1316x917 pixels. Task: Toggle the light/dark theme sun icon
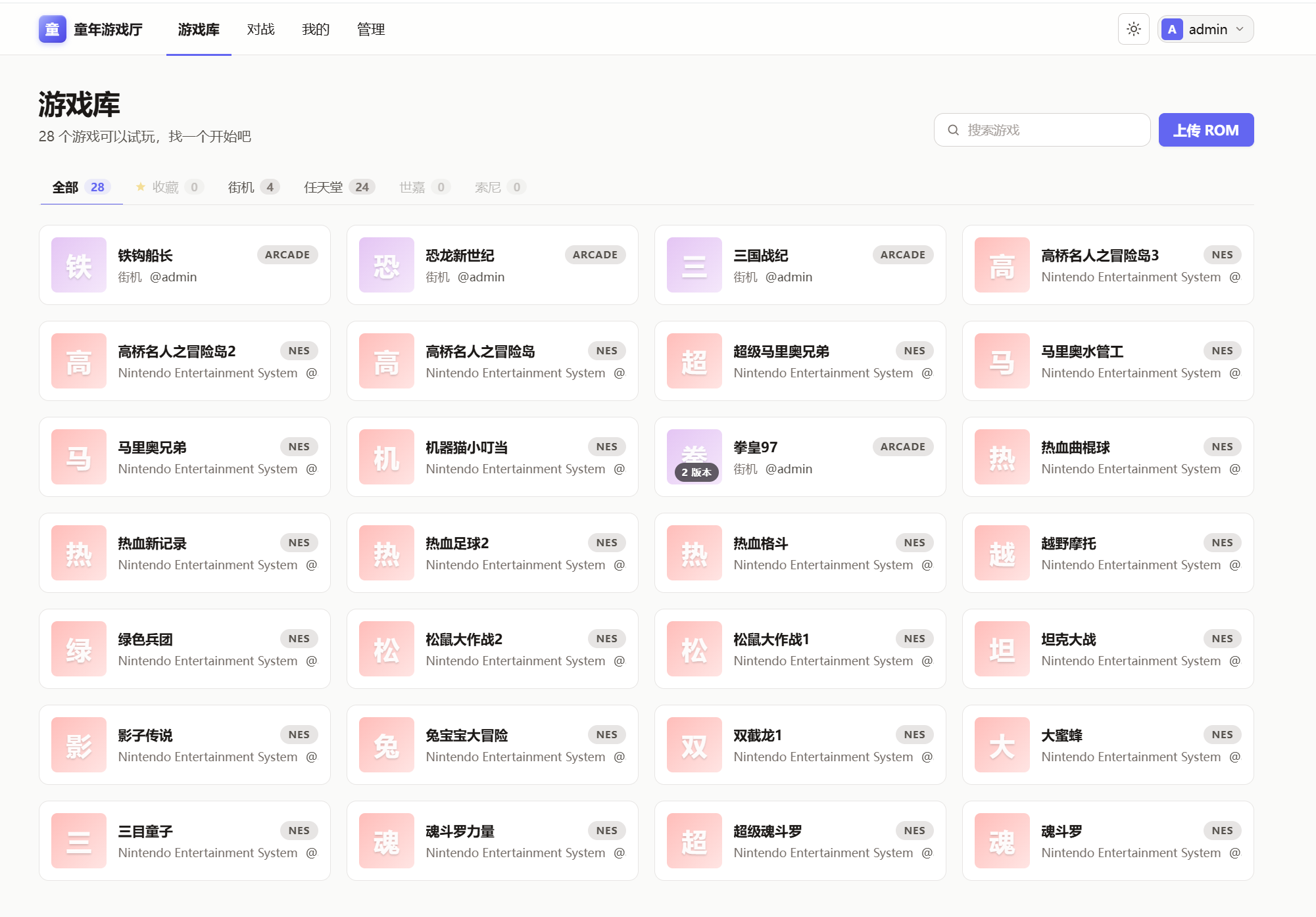click(x=1133, y=29)
